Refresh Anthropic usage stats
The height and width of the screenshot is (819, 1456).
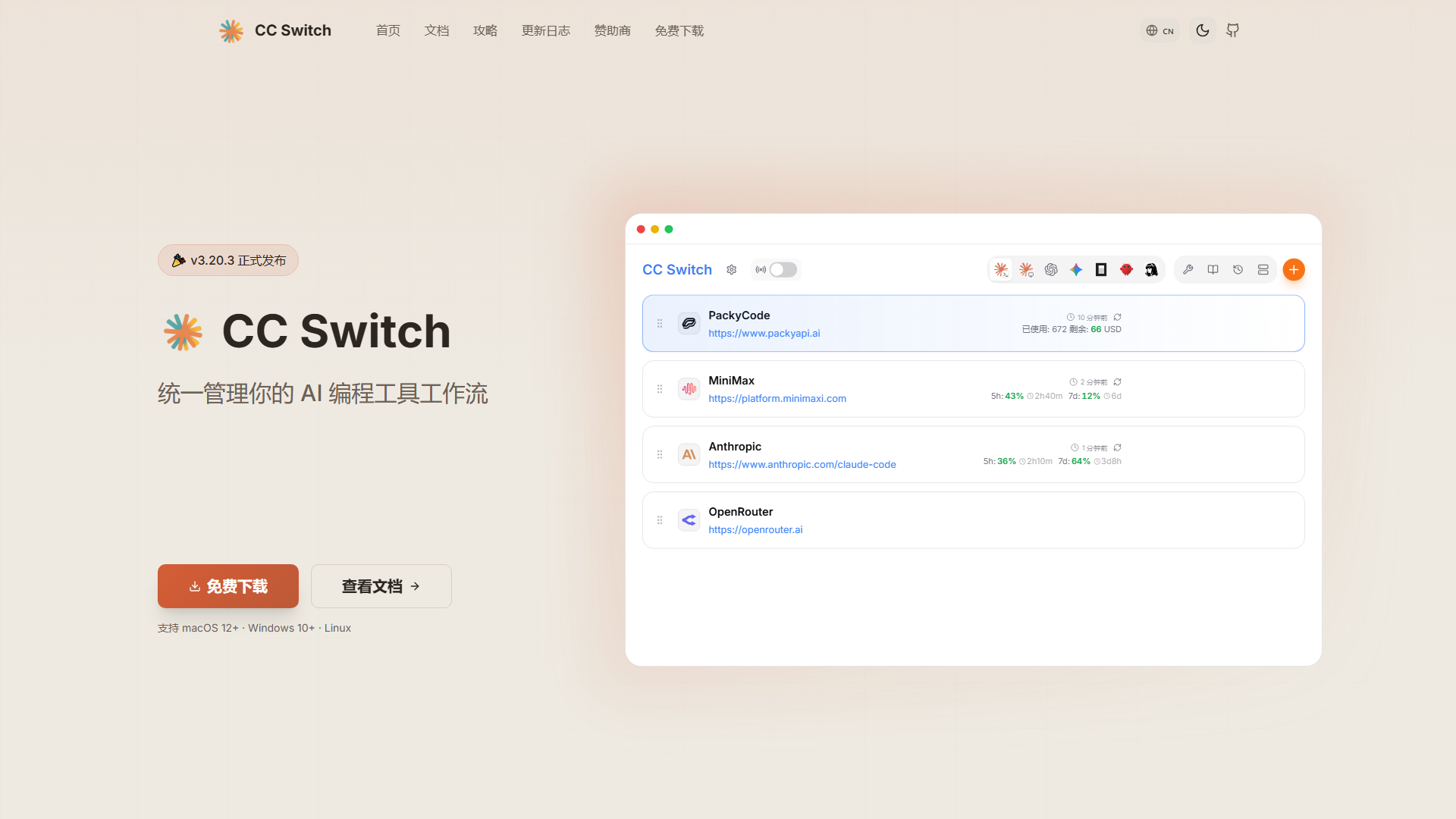(x=1118, y=448)
